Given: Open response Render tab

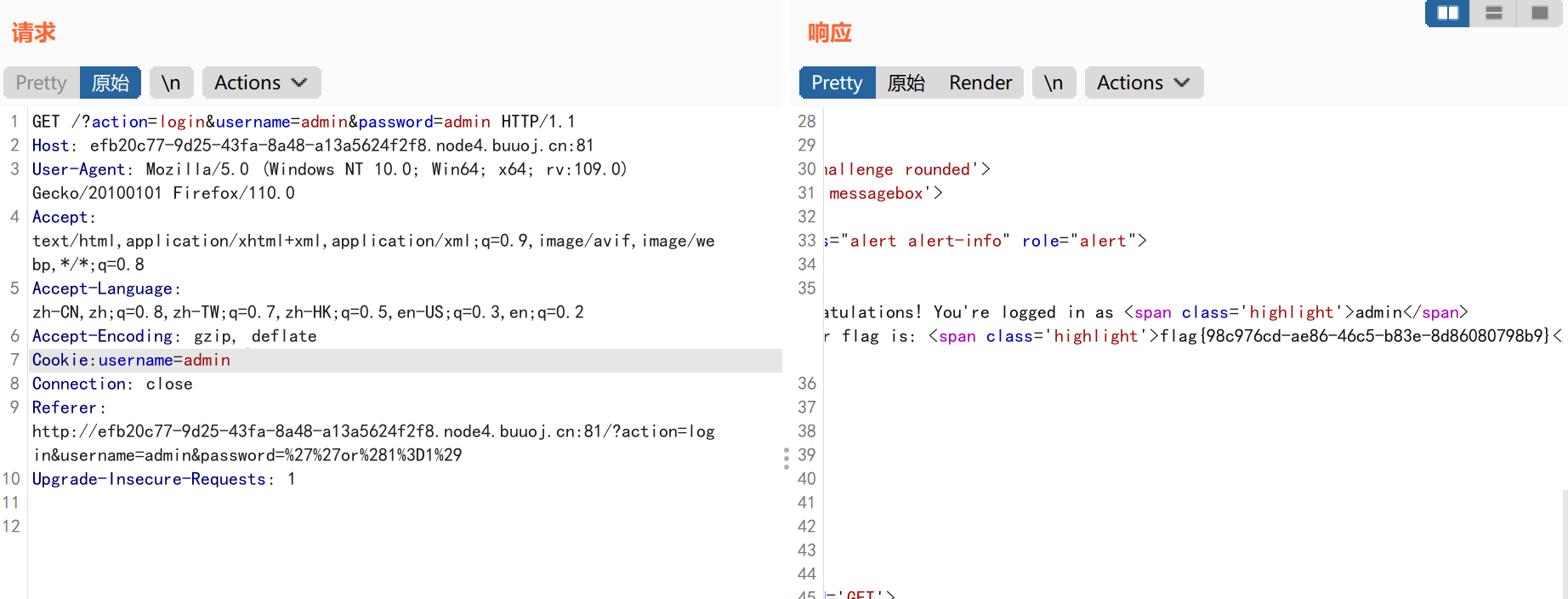Looking at the screenshot, I should (980, 83).
